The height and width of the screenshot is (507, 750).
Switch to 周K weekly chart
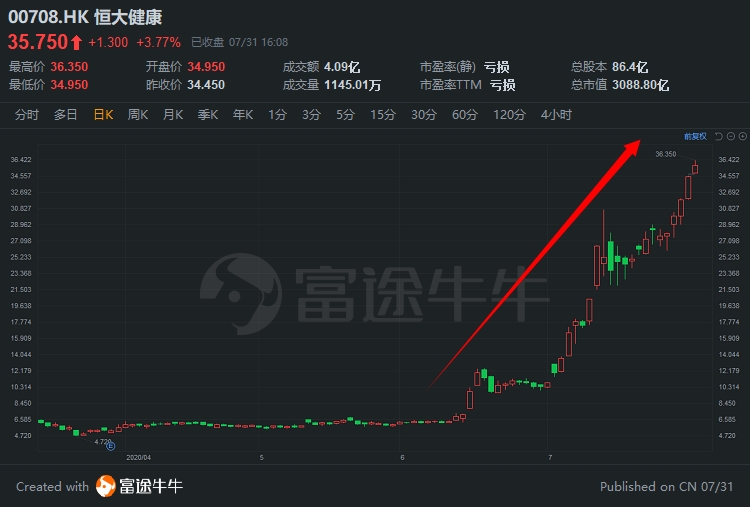[x=138, y=115]
